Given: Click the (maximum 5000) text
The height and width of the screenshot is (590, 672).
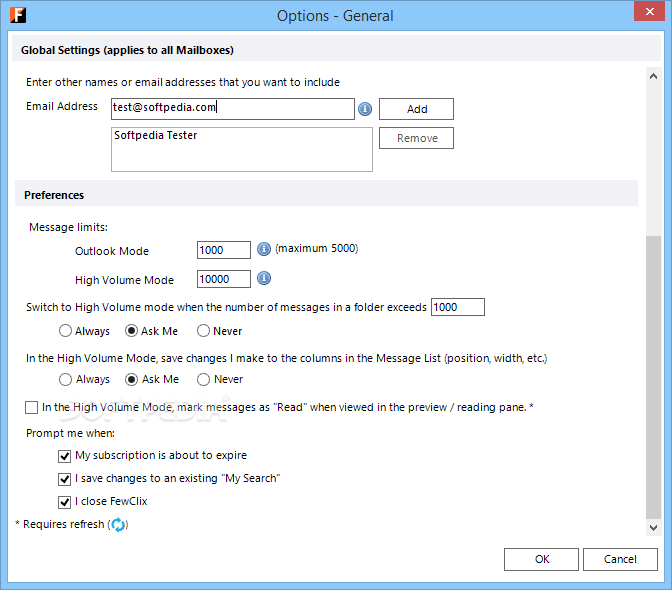Looking at the screenshot, I should pos(317,249).
